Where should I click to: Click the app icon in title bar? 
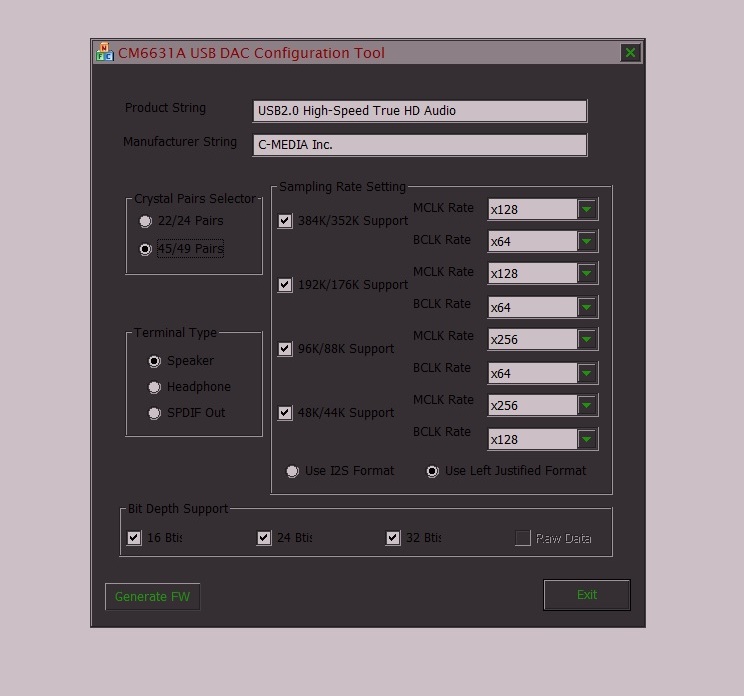pyautogui.click(x=104, y=53)
